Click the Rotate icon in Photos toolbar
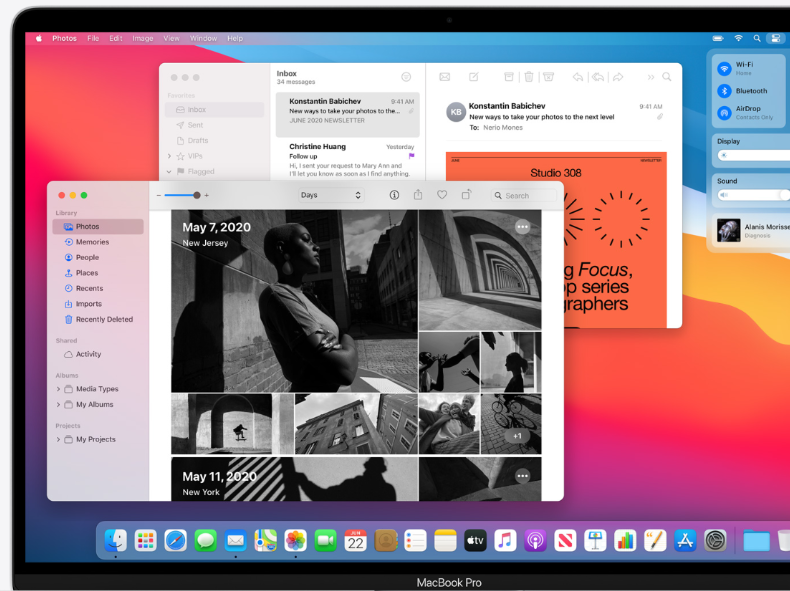 pos(466,194)
